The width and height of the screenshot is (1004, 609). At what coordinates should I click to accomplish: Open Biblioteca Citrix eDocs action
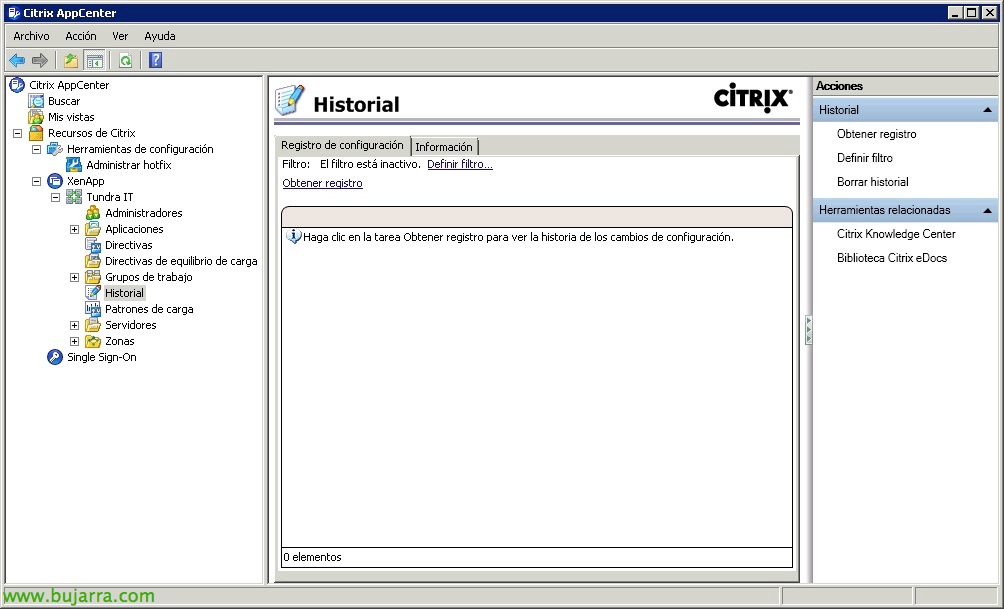[x=892, y=258]
